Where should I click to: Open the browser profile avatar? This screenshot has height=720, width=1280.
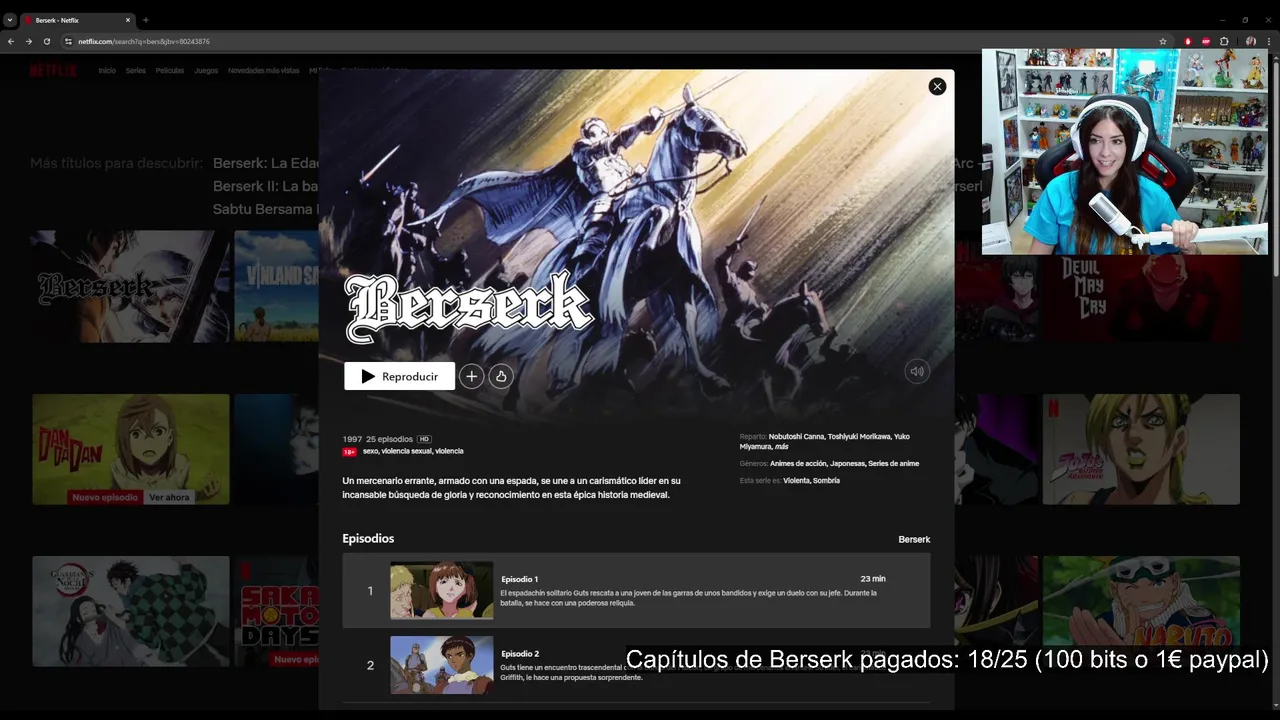coord(1250,41)
